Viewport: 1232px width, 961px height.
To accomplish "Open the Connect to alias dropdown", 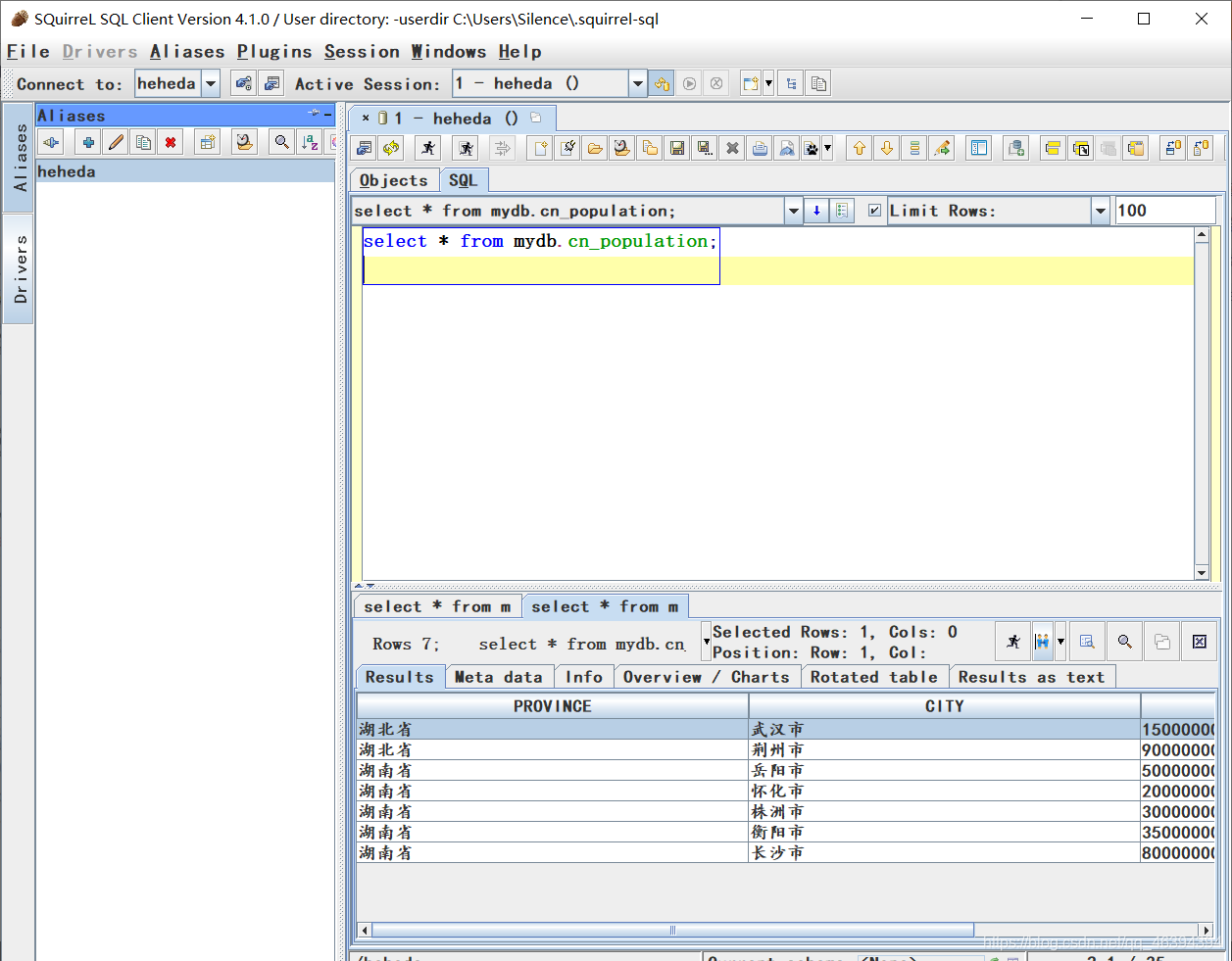I will click(211, 83).
